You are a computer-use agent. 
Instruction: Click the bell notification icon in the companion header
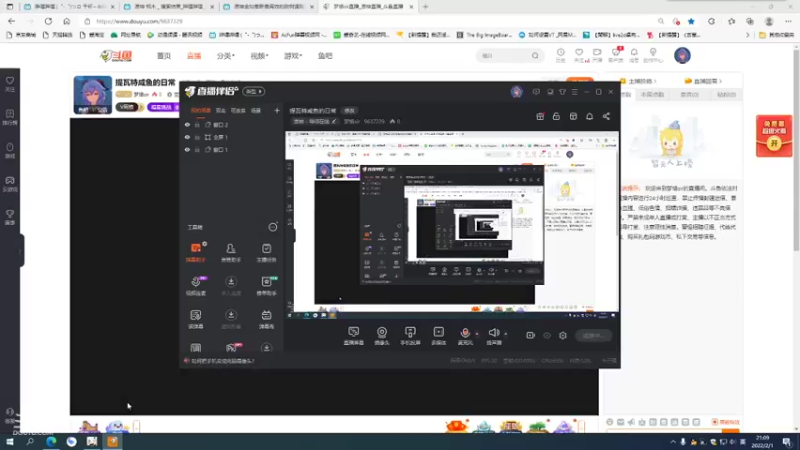[589, 116]
